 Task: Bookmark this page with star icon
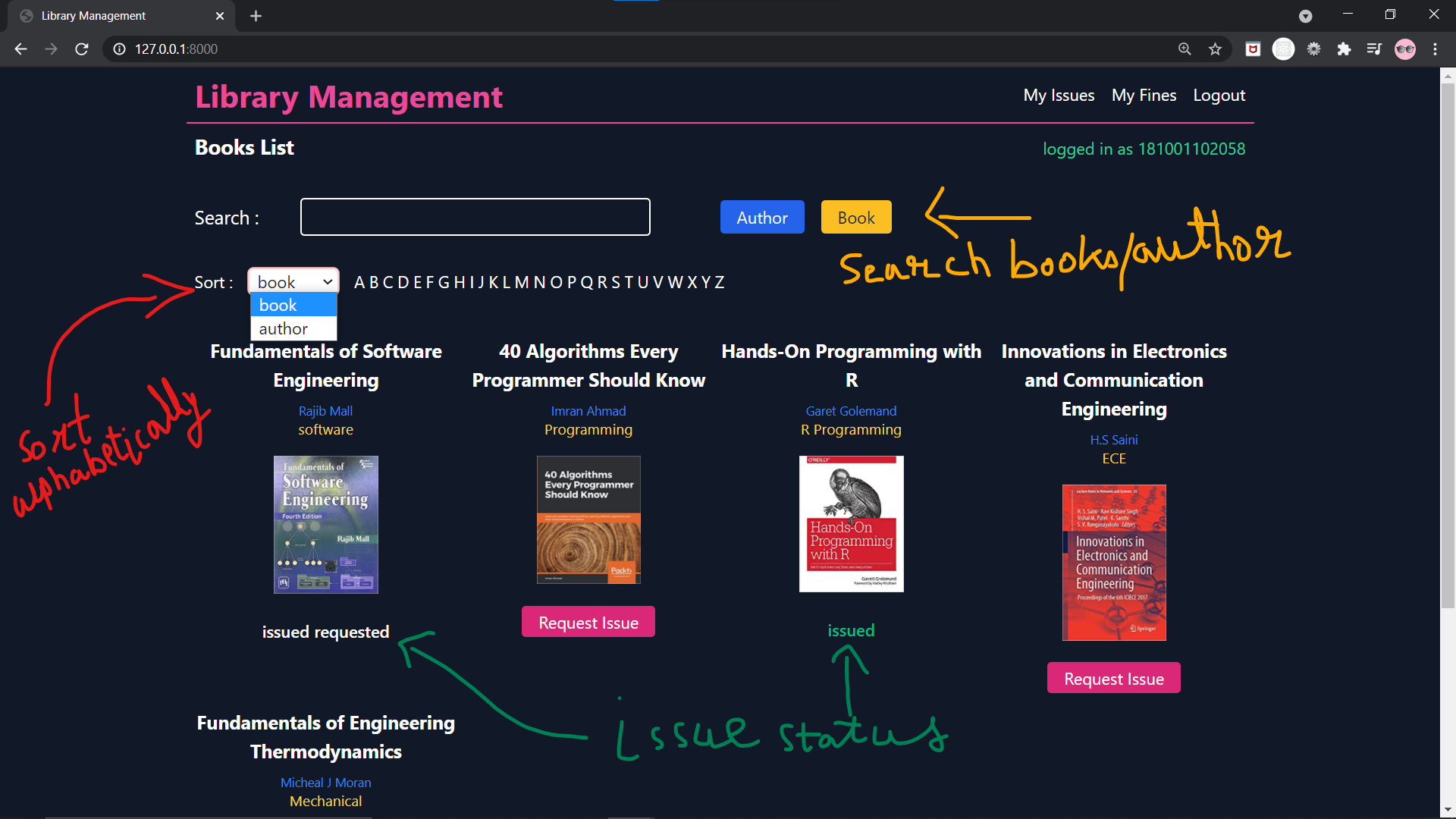(1215, 49)
